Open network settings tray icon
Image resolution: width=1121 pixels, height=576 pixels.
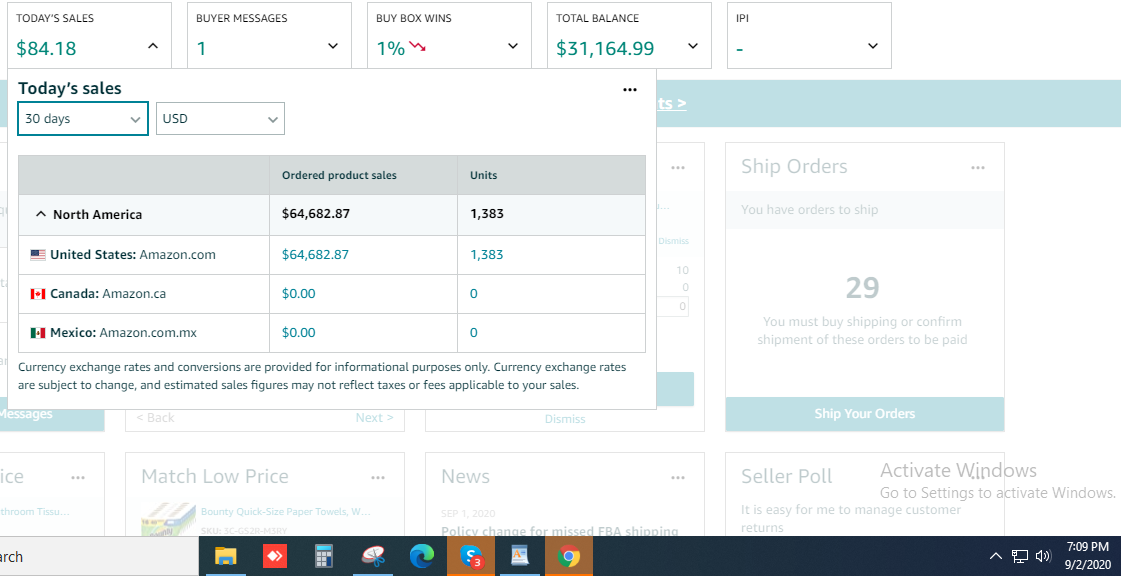[1020, 556]
